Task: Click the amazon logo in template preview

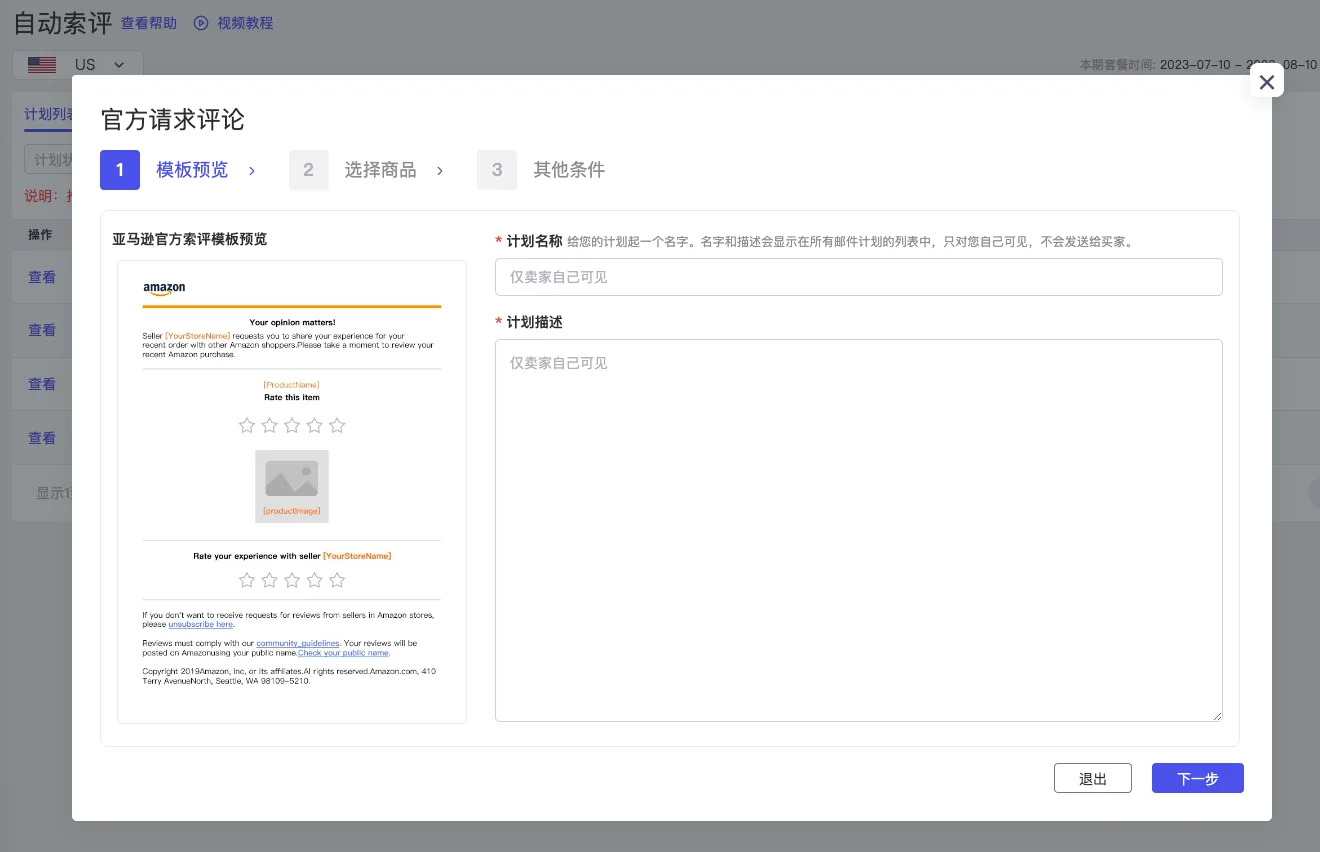Action: [x=164, y=289]
